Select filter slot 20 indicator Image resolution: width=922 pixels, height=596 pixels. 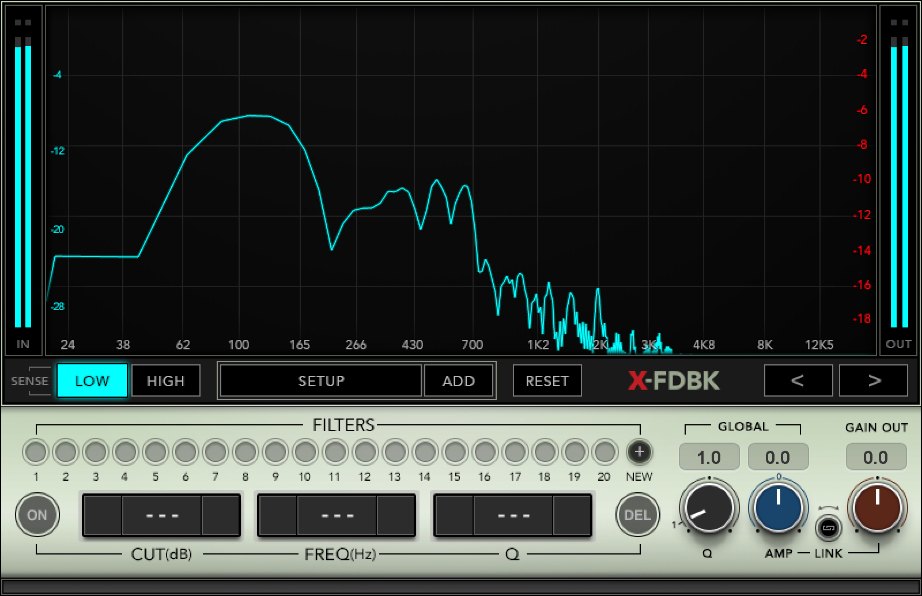(x=604, y=451)
